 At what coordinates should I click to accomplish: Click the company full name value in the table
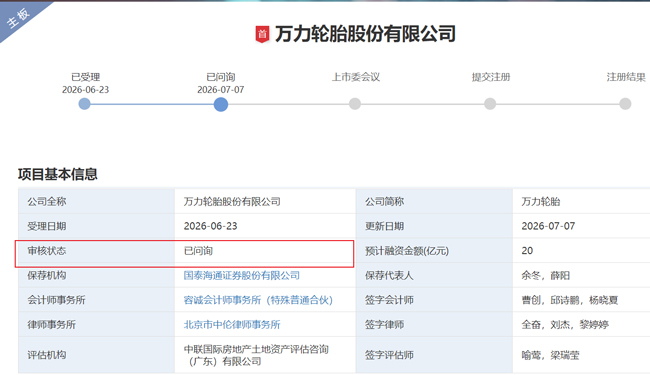coord(232,202)
